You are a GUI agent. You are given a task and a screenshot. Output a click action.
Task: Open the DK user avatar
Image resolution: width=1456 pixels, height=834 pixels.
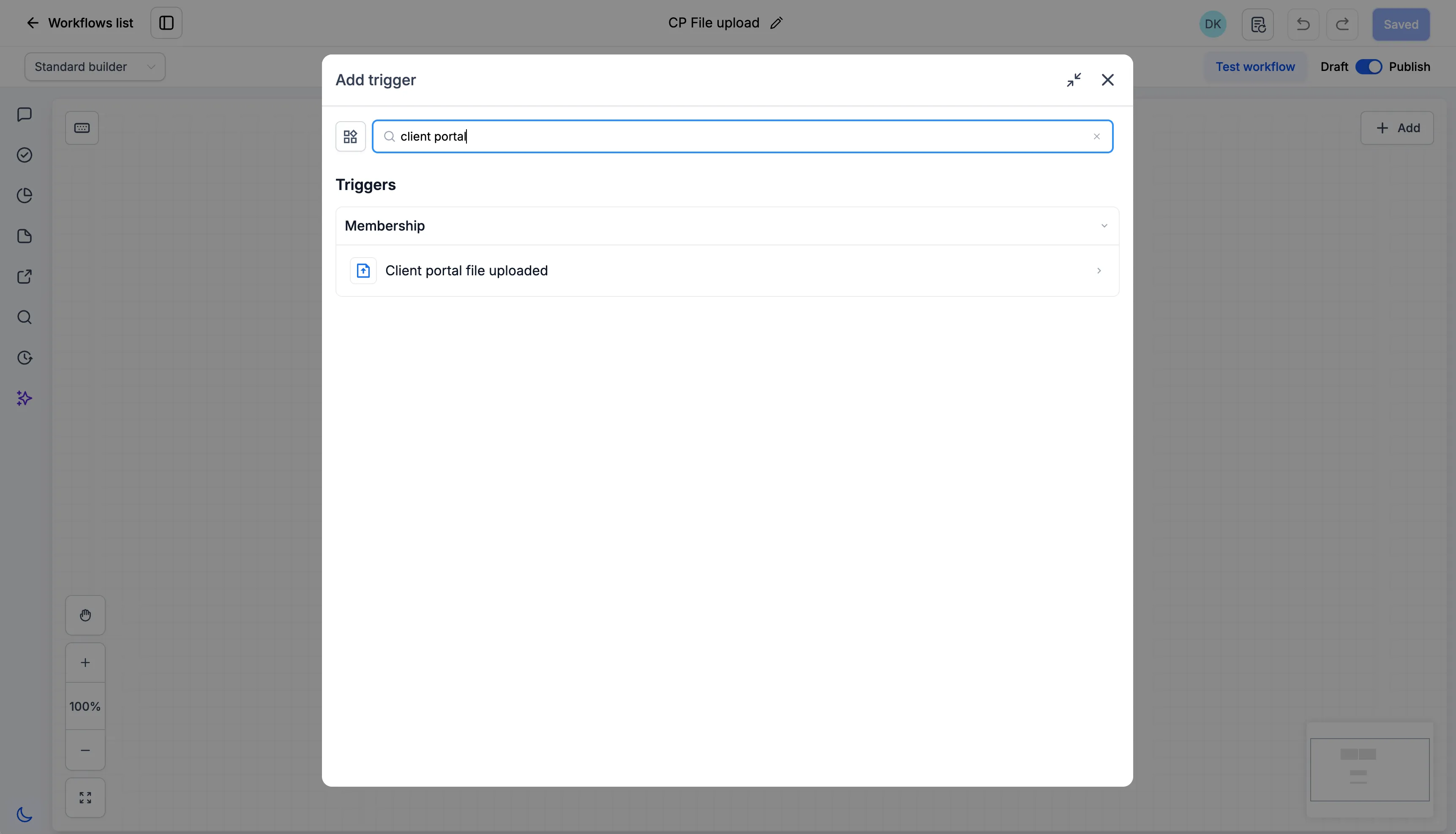pyautogui.click(x=1213, y=24)
